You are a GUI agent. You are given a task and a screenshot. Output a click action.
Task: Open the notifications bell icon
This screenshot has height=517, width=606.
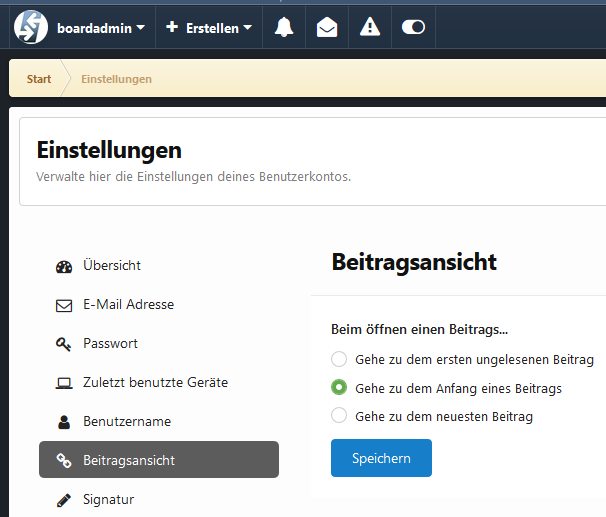pyautogui.click(x=284, y=27)
